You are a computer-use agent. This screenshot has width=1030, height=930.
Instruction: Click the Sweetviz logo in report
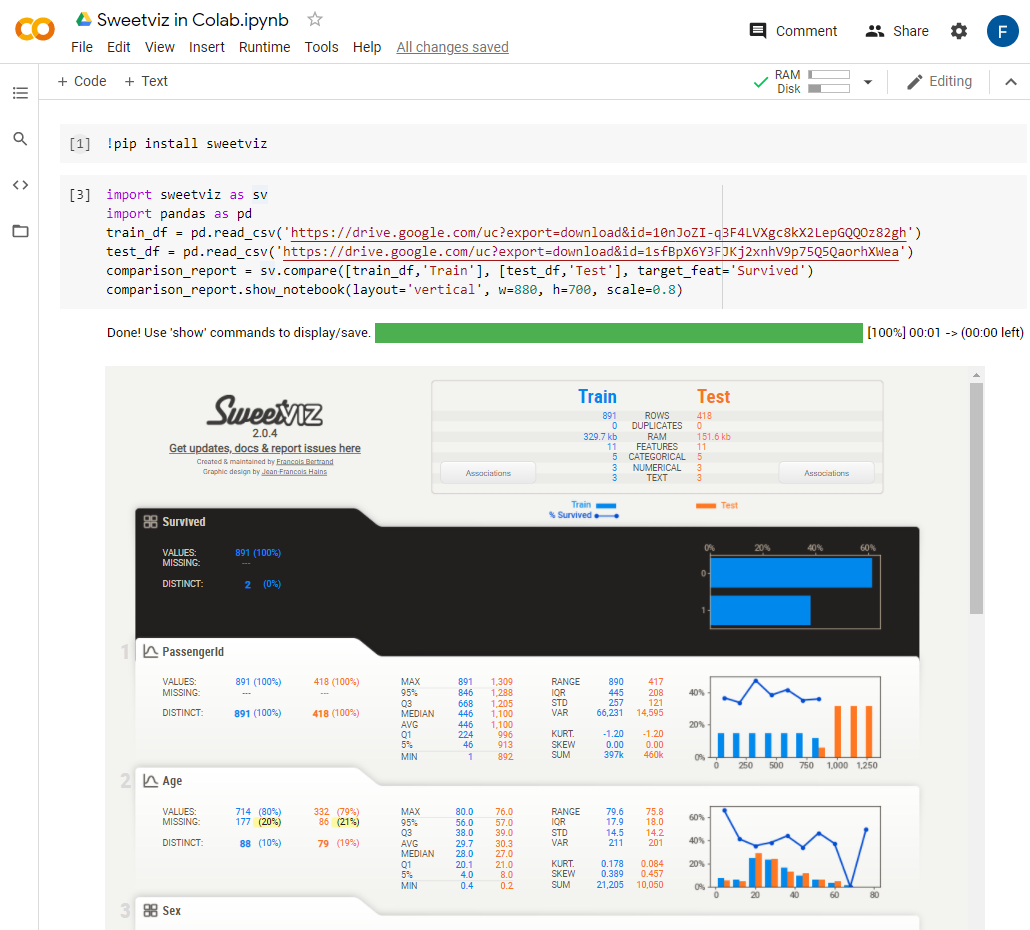click(x=265, y=411)
